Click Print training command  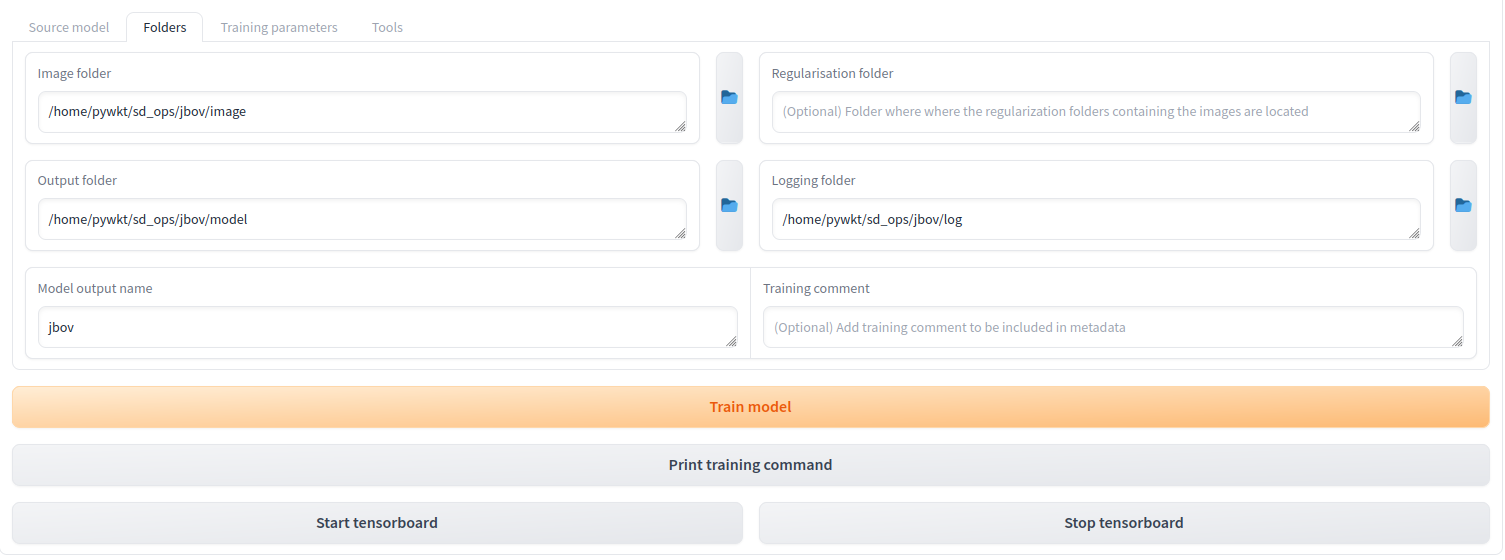pyautogui.click(x=750, y=465)
